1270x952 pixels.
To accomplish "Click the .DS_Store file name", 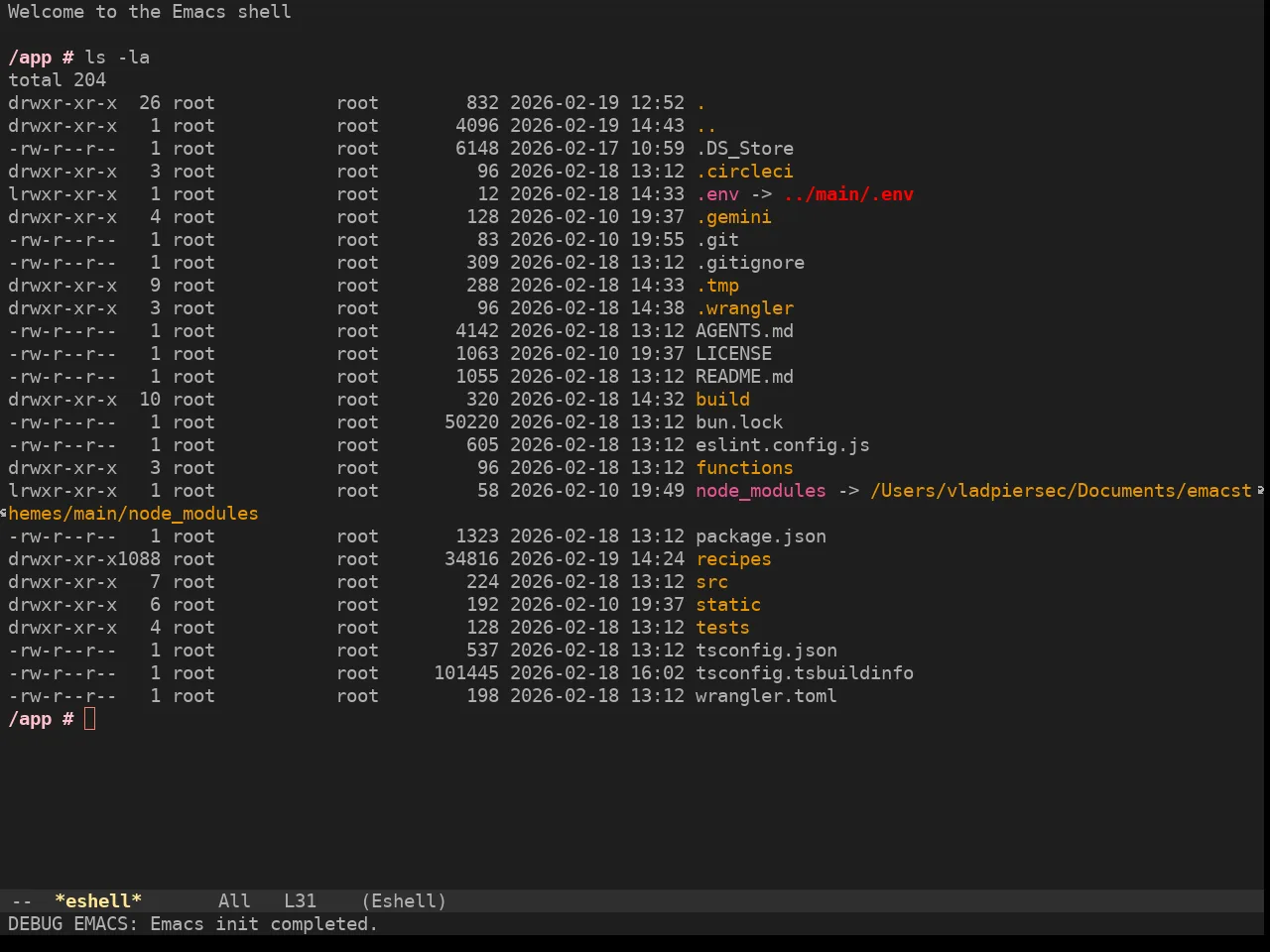I will tap(744, 149).
